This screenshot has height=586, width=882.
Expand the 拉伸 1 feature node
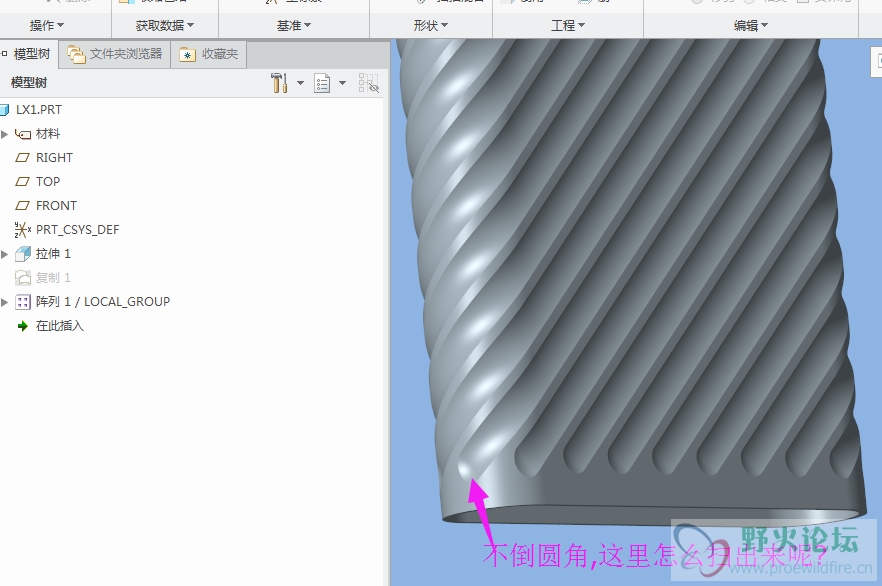(4, 254)
